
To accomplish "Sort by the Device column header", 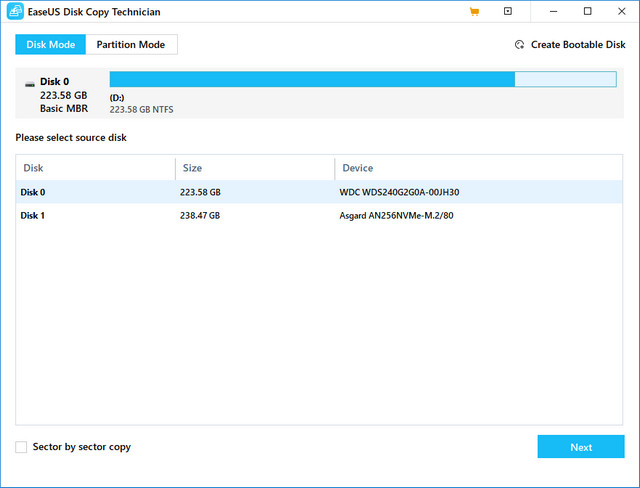I will point(477,168).
